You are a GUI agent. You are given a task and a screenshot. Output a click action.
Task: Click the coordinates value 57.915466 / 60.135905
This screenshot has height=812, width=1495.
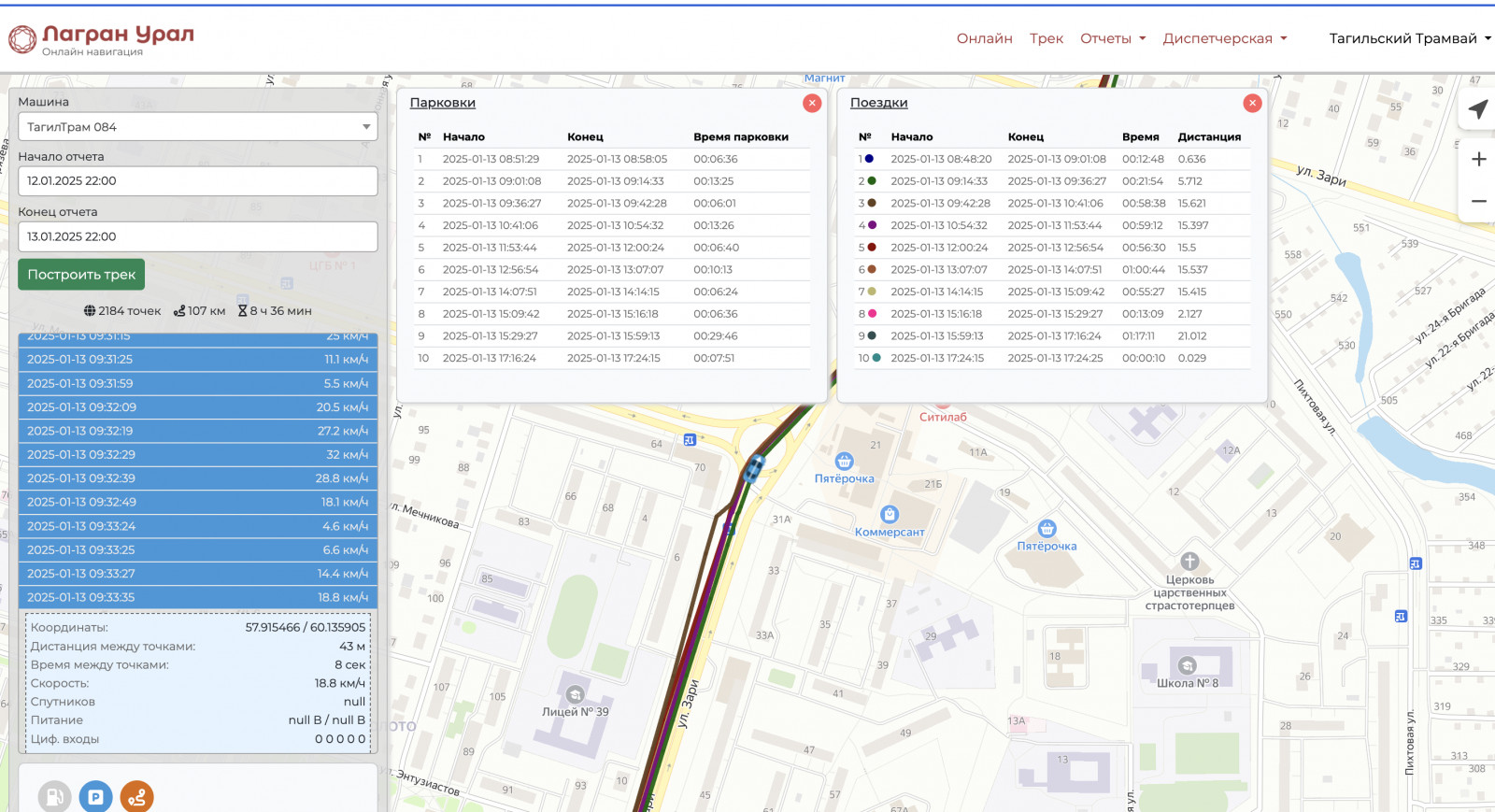coord(306,628)
